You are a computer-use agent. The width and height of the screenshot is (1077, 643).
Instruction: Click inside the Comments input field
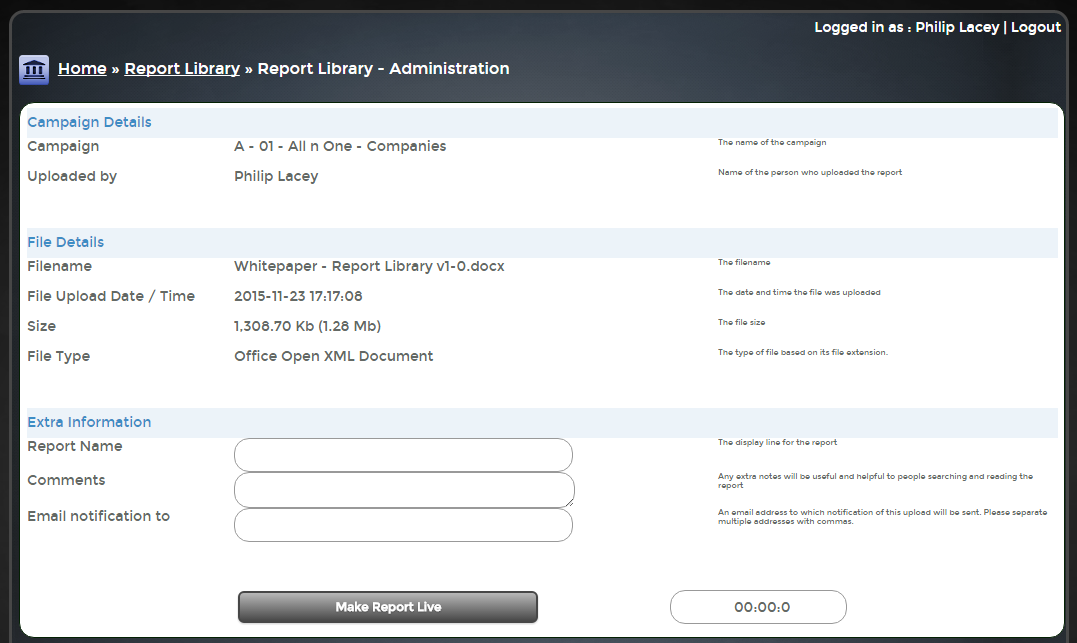(403, 490)
